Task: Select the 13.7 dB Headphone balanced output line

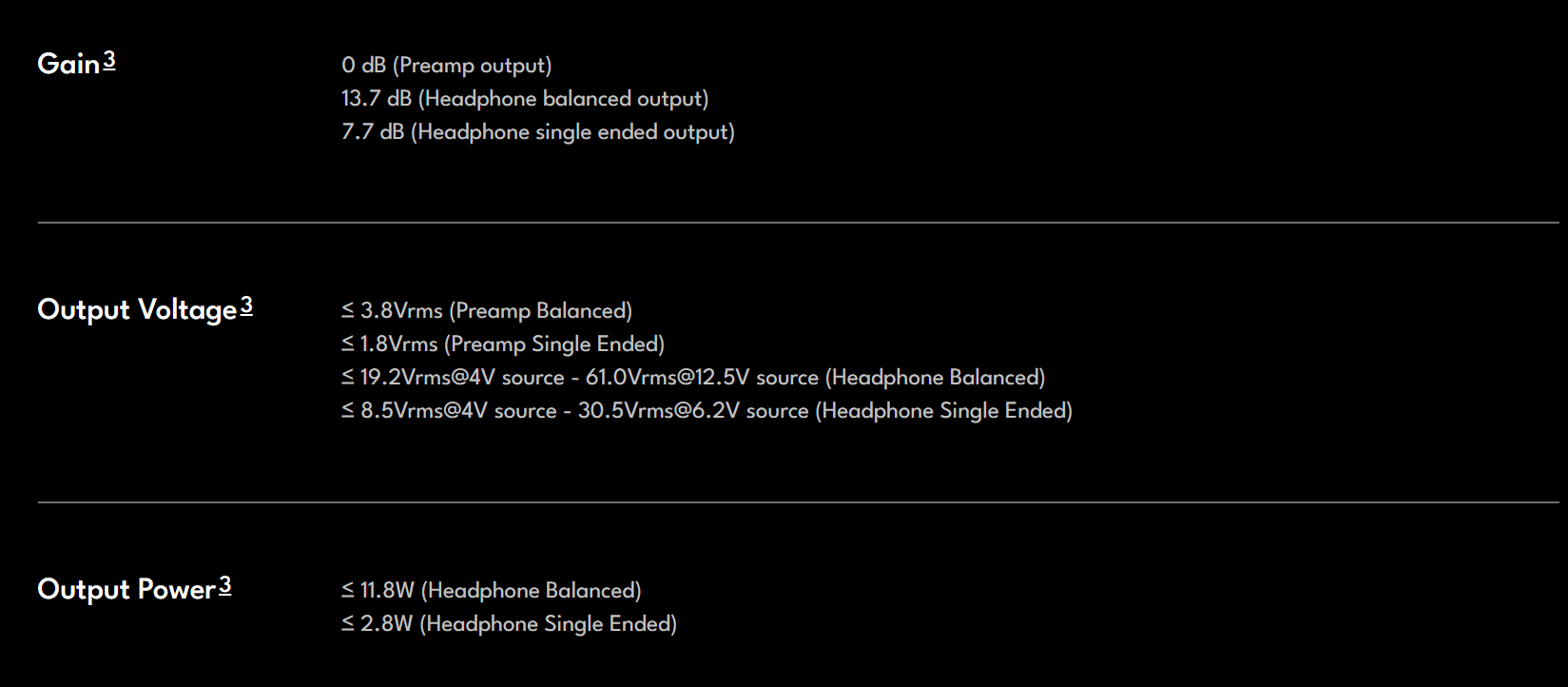Action: (x=525, y=99)
